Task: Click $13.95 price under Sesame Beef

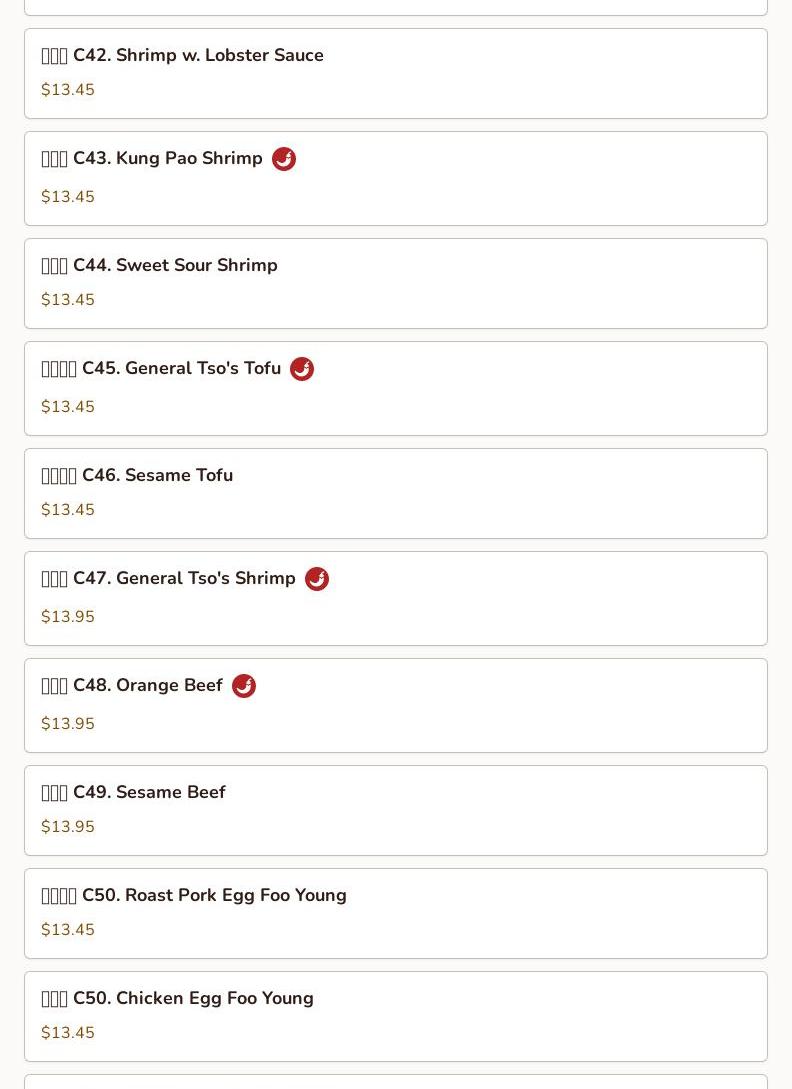Action: [x=68, y=827]
